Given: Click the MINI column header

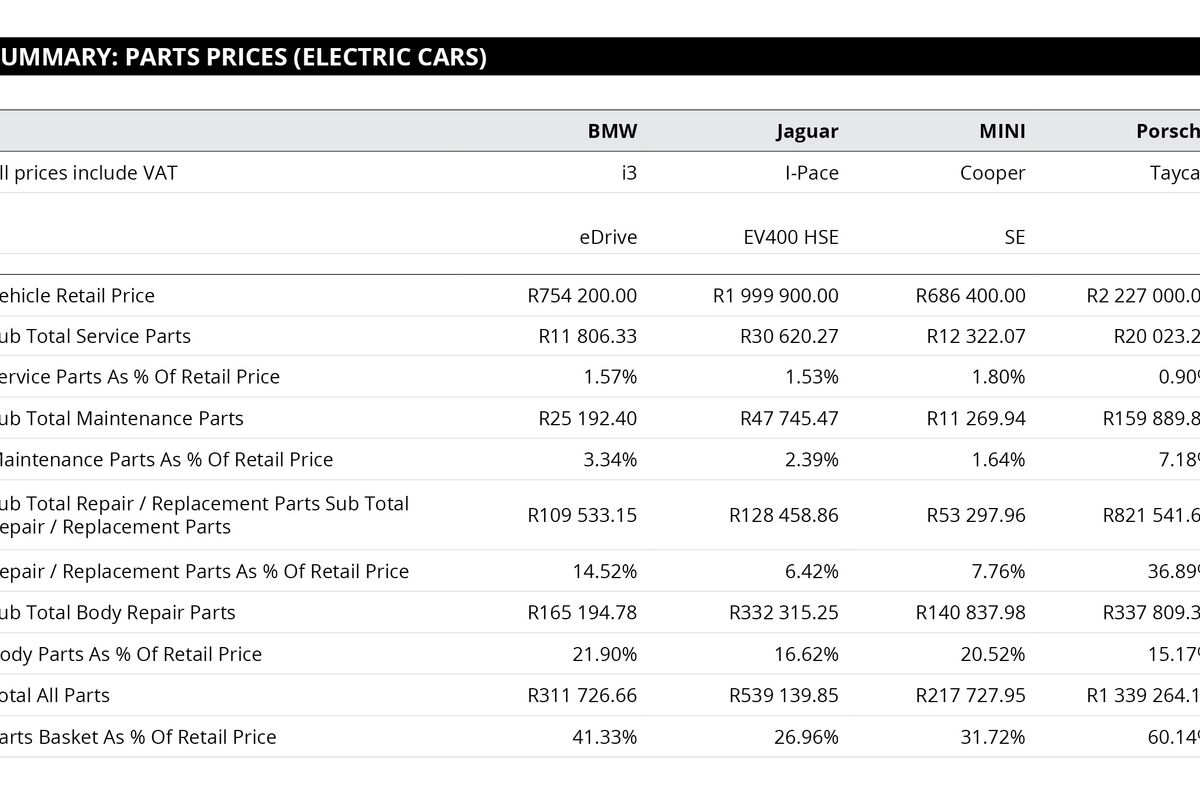Looking at the screenshot, I should pyautogui.click(x=1002, y=131).
